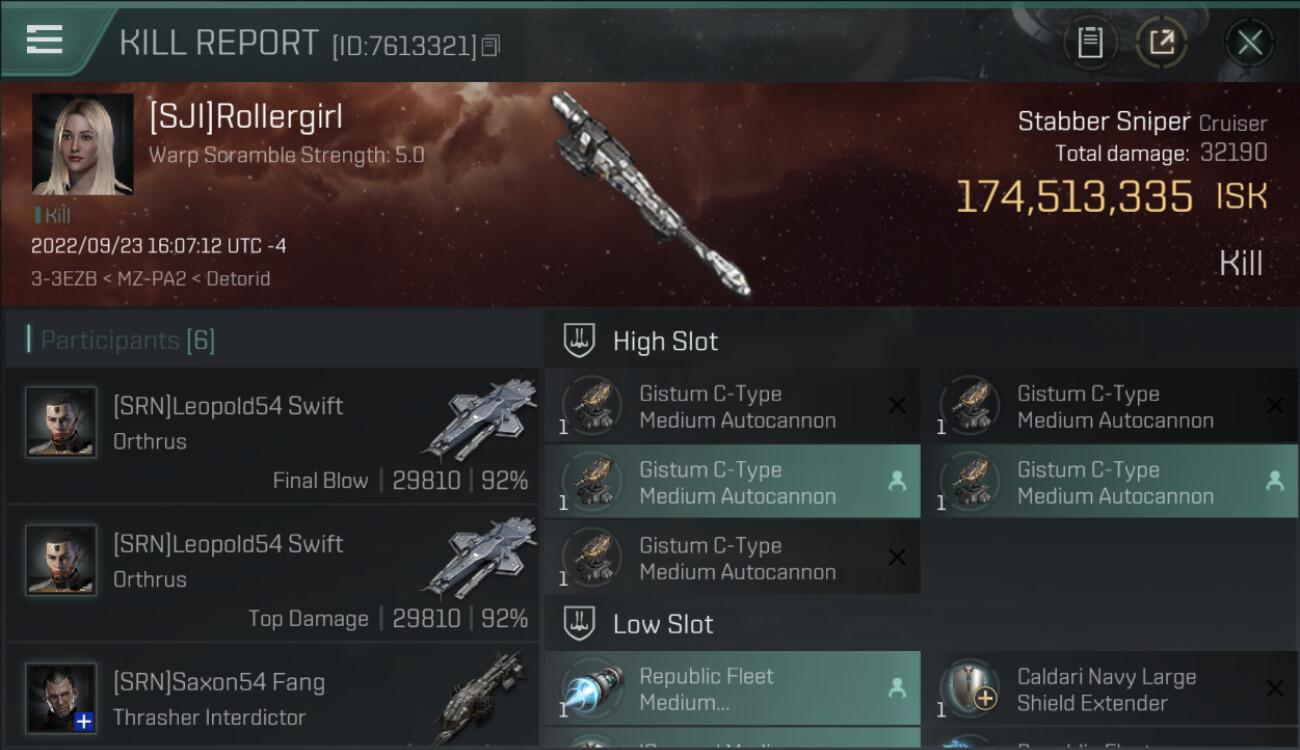The width and height of the screenshot is (1300, 750).
Task: Click the Thrasher Interdictor ship icon
Action: (x=481, y=697)
